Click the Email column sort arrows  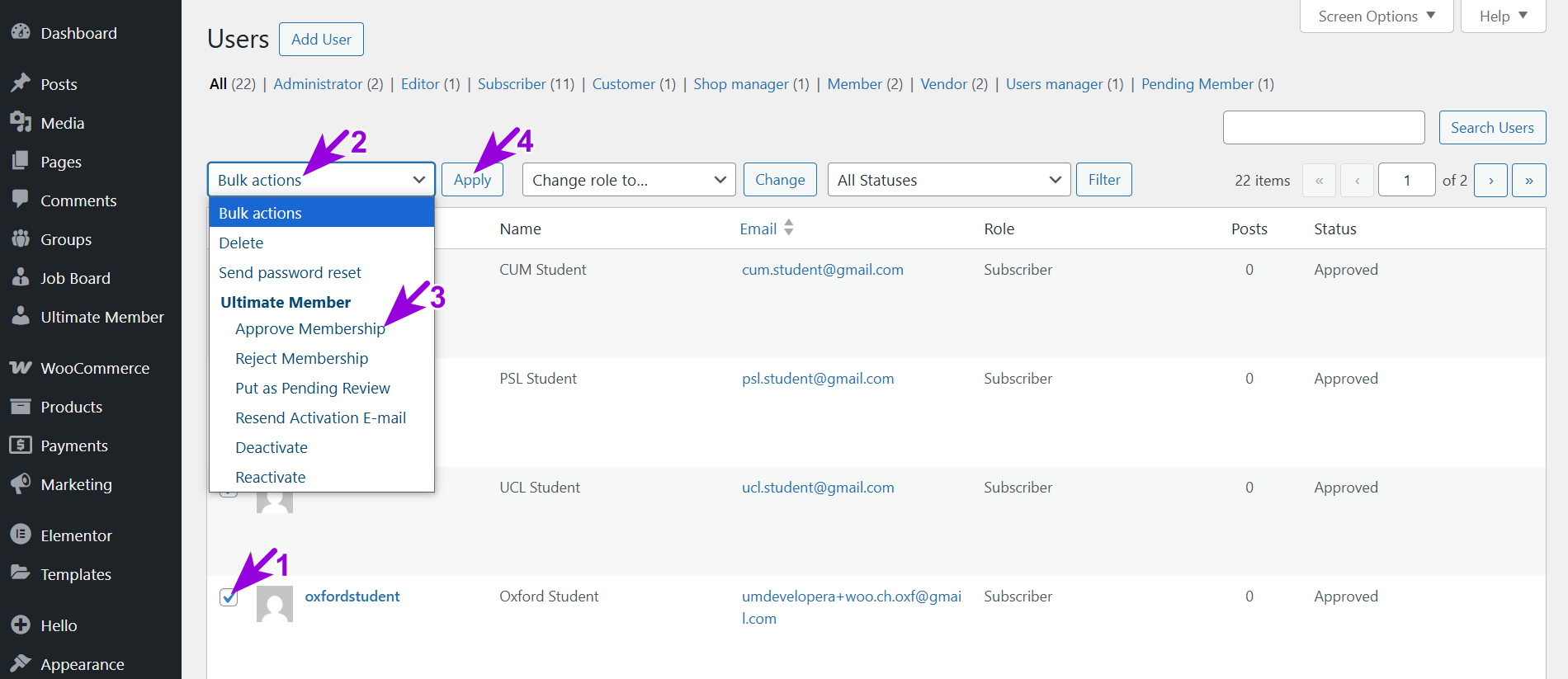point(789,228)
